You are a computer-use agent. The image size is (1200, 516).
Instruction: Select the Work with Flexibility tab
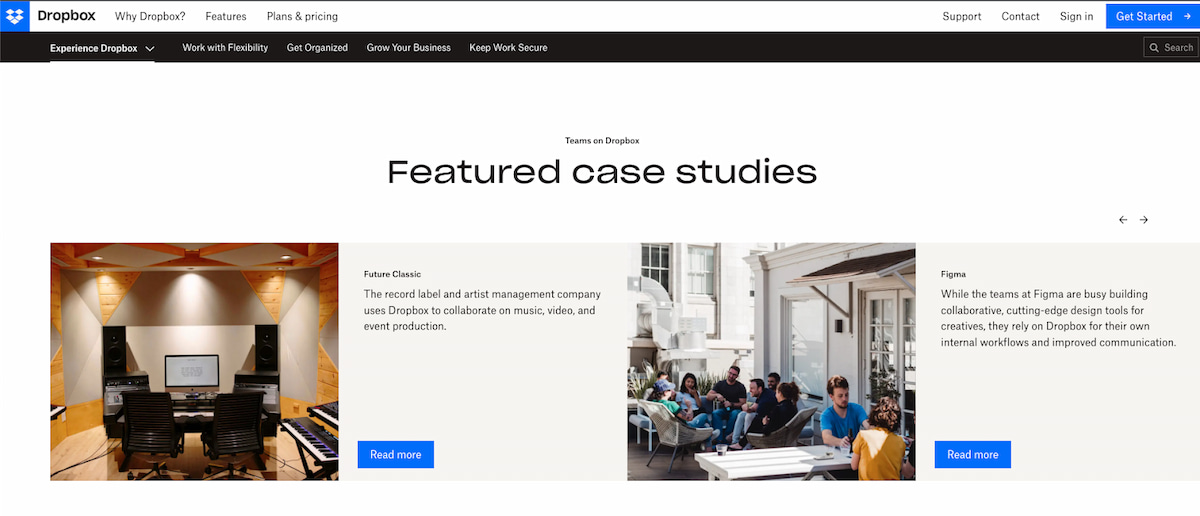coord(225,47)
